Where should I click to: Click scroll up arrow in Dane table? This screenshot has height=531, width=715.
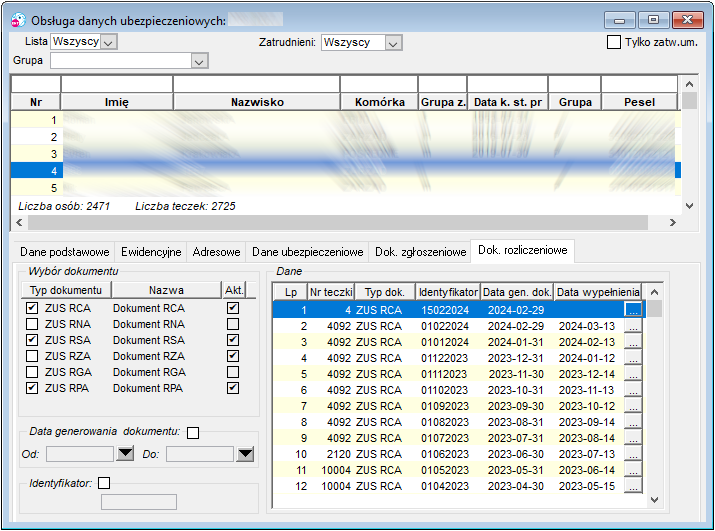point(654,292)
